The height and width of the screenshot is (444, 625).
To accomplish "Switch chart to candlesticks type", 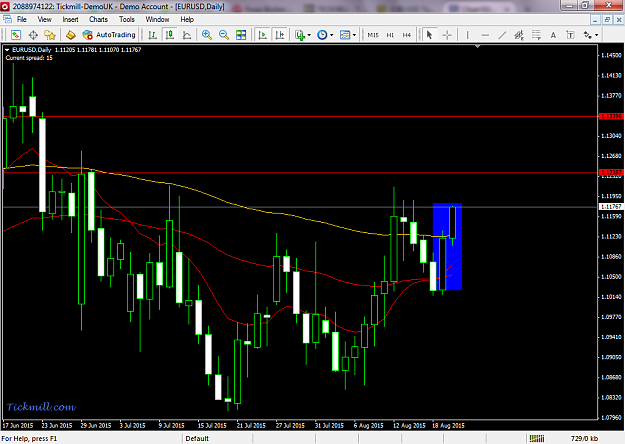I will (x=170, y=35).
